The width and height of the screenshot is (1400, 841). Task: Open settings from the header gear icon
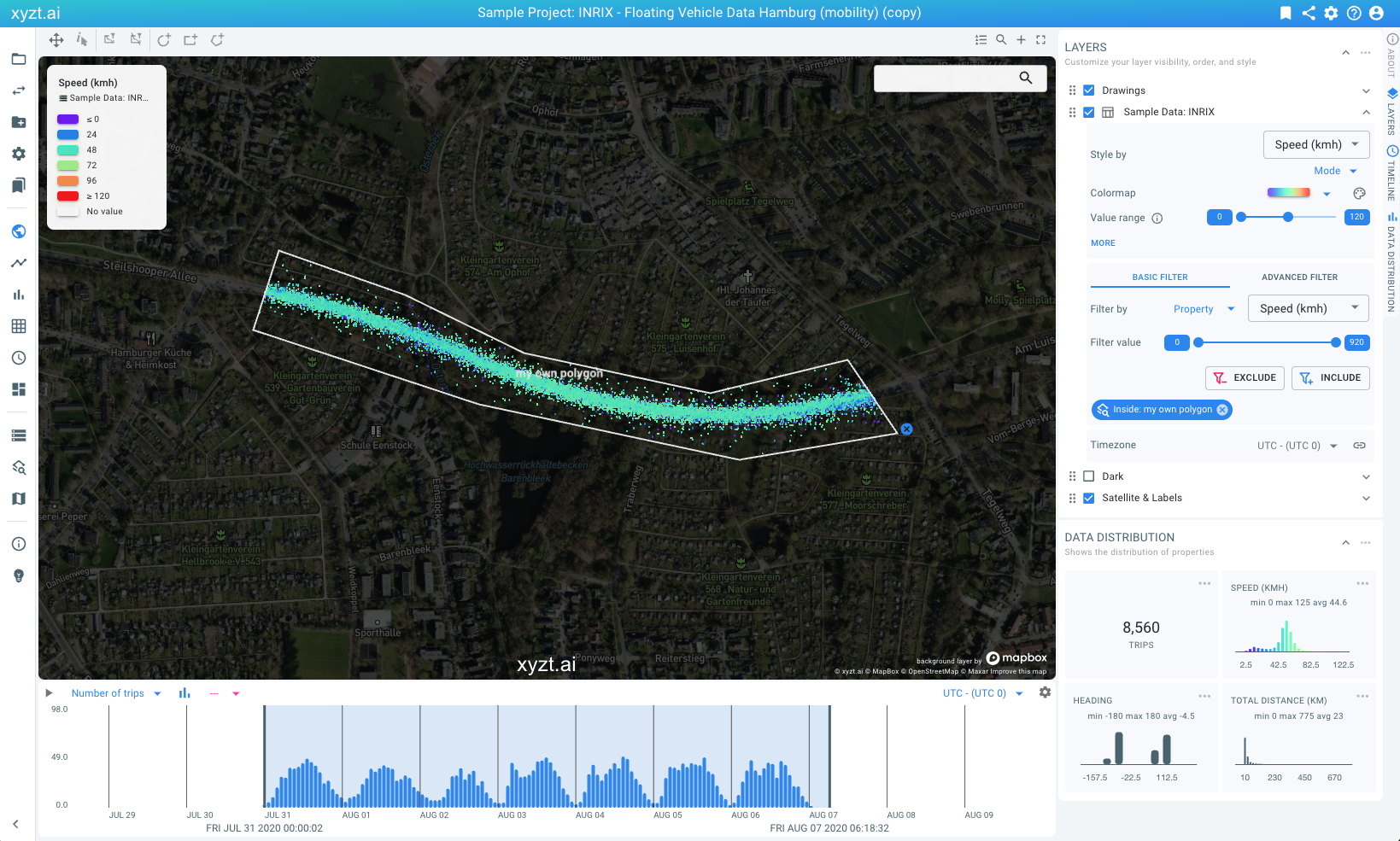point(1331,13)
